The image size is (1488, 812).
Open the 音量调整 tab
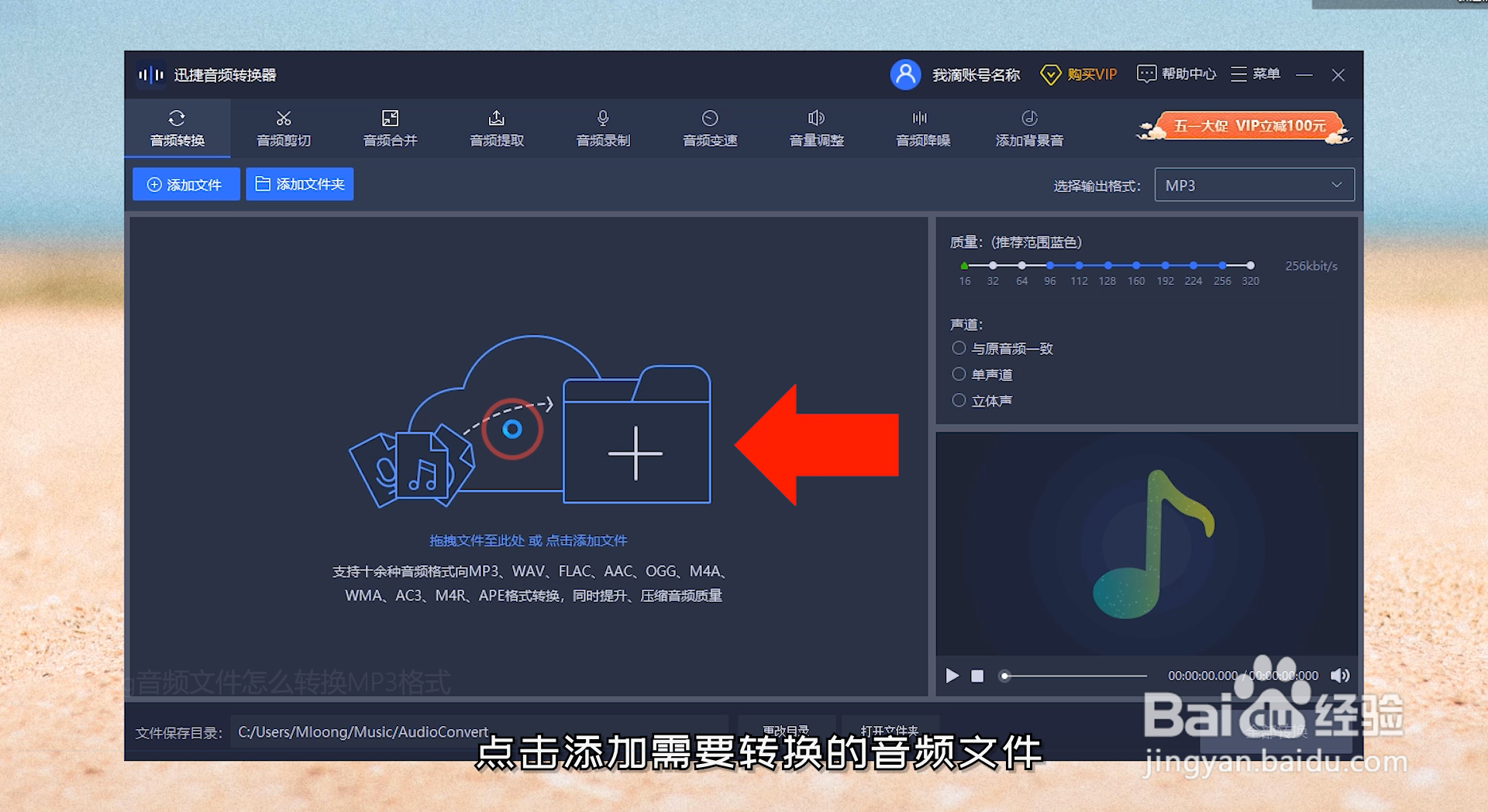pyautogui.click(x=816, y=129)
